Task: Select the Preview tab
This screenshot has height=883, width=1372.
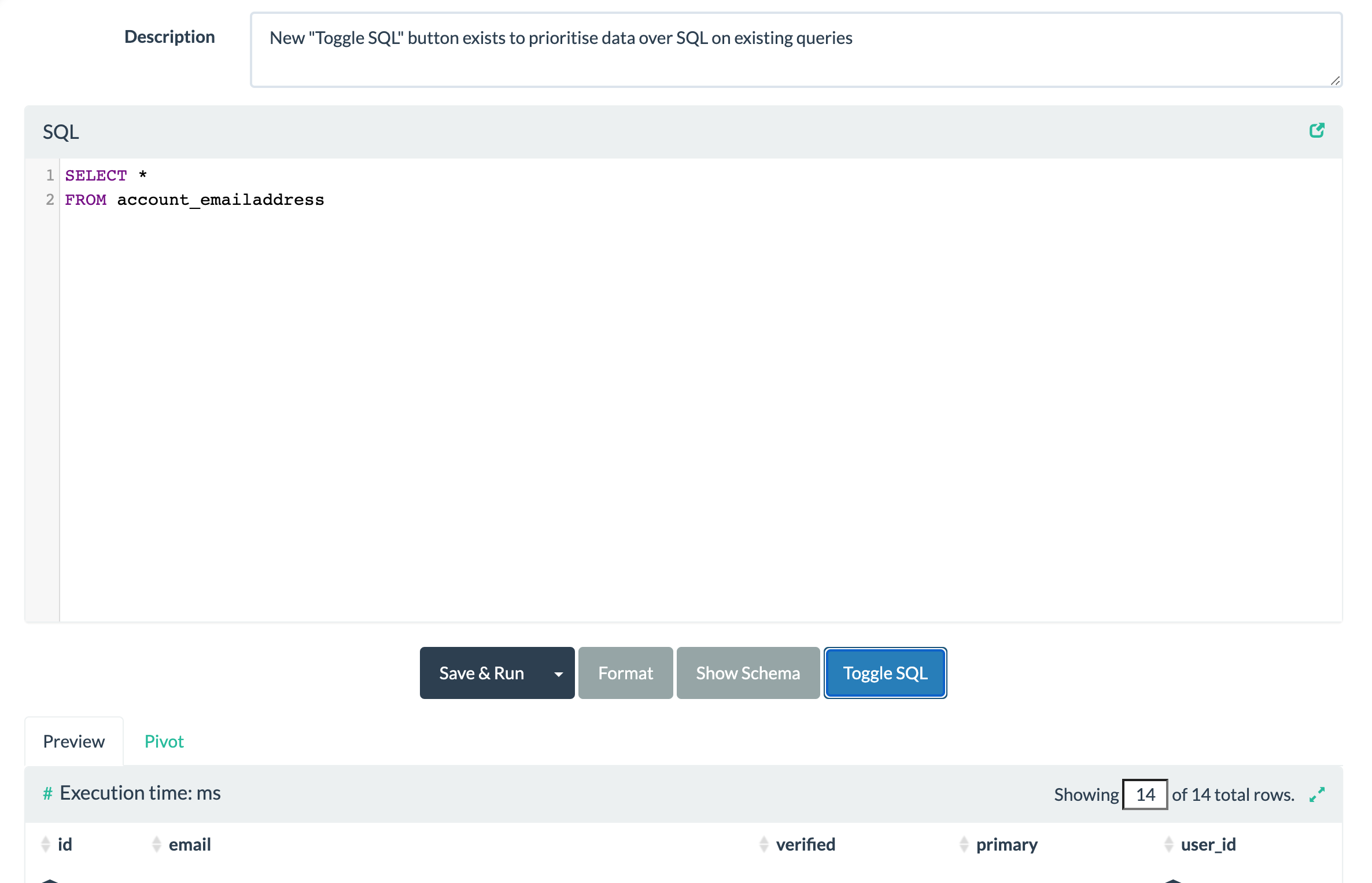Action: point(73,741)
